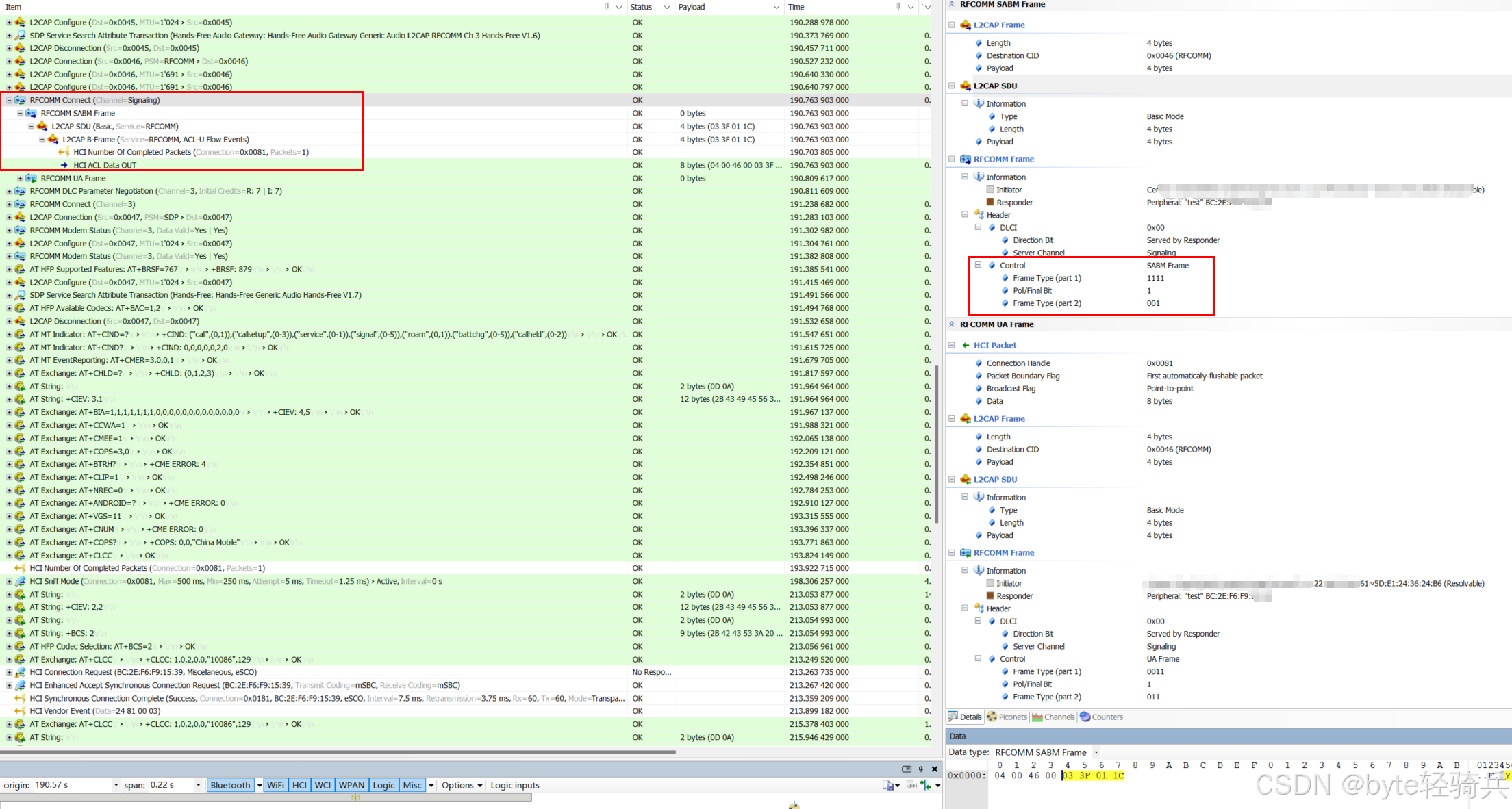The image size is (1512, 809).
Task: Open the Data type dropdown
Action: click(1096, 752)
